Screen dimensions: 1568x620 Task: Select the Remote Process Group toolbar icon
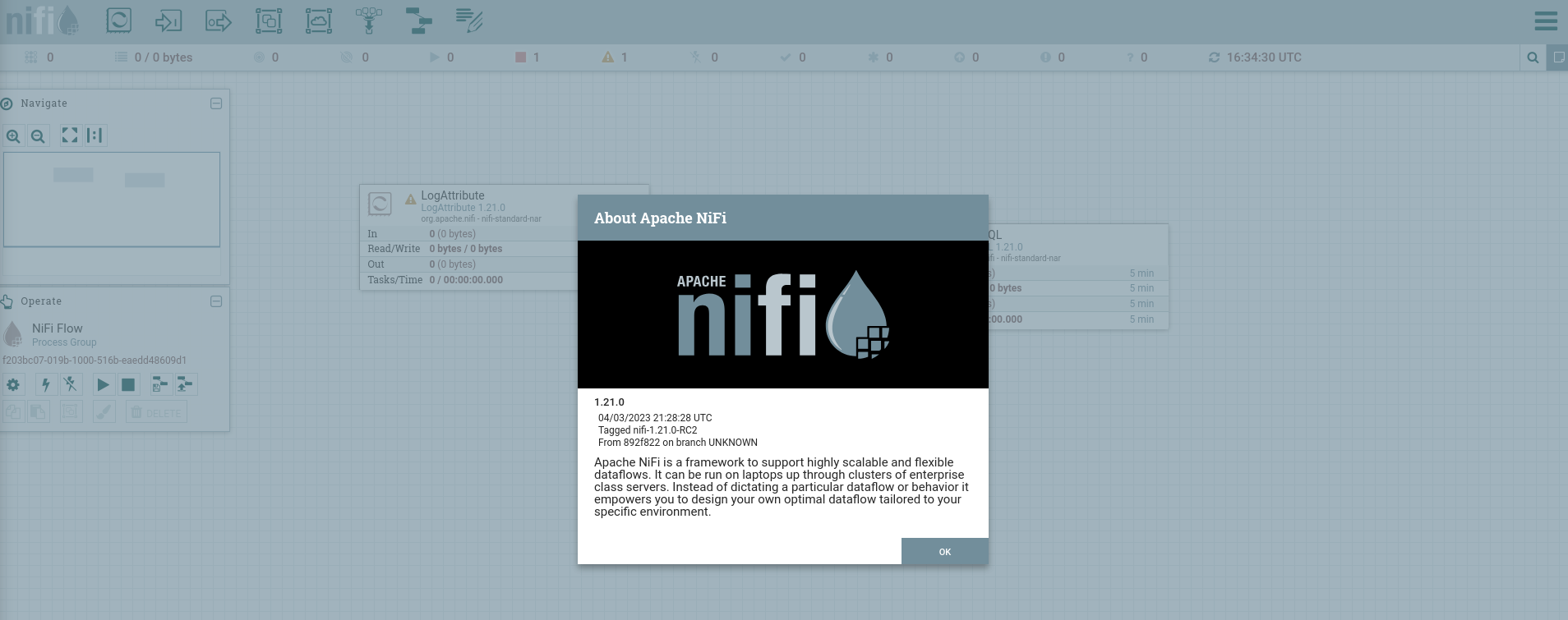(319, 21)
